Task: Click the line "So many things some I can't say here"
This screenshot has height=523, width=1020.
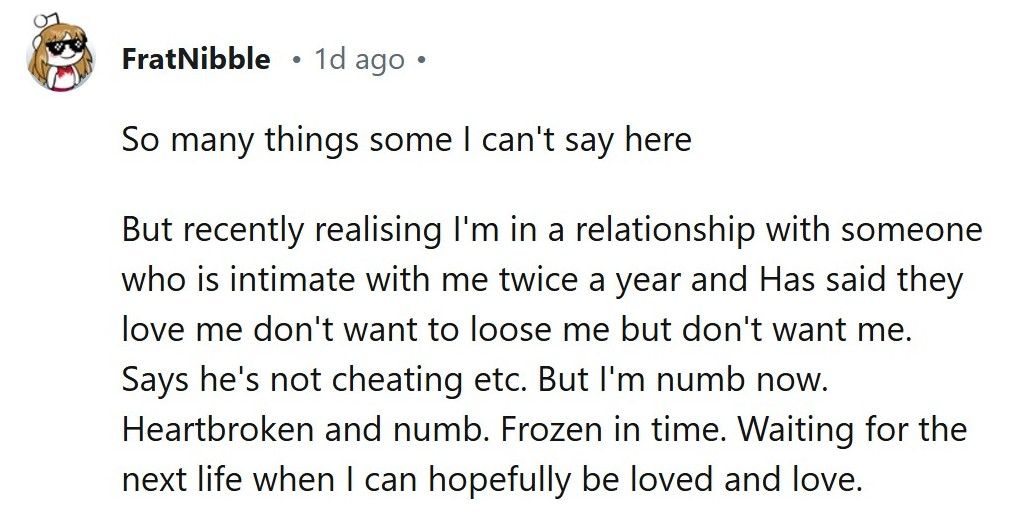Action: click(406, 139)
